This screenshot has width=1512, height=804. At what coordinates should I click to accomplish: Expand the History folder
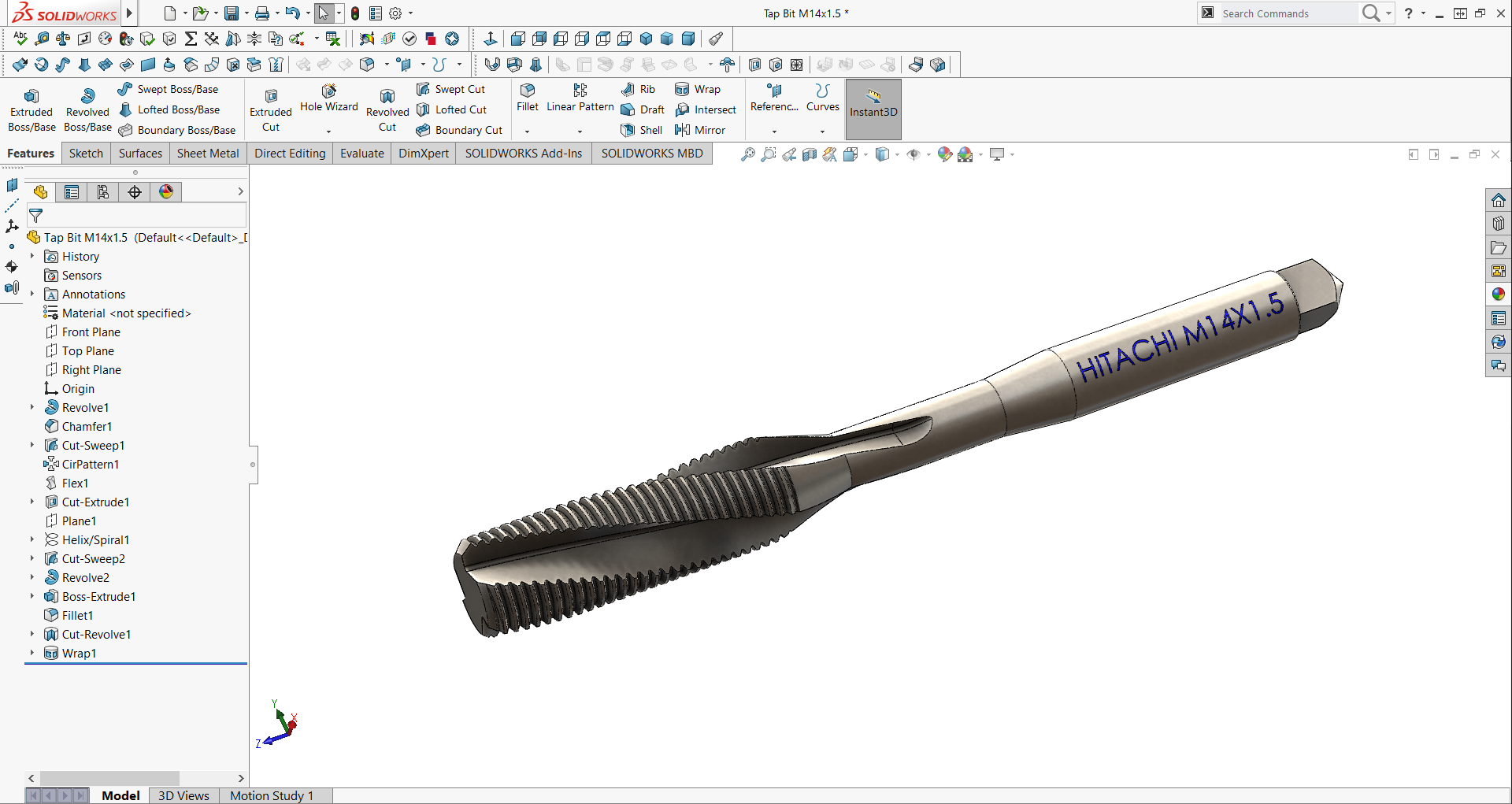[x=32, y=257]
